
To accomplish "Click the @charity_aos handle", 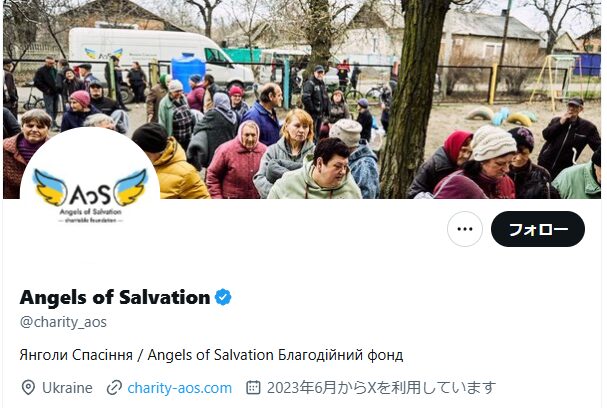I will point(63,322).
